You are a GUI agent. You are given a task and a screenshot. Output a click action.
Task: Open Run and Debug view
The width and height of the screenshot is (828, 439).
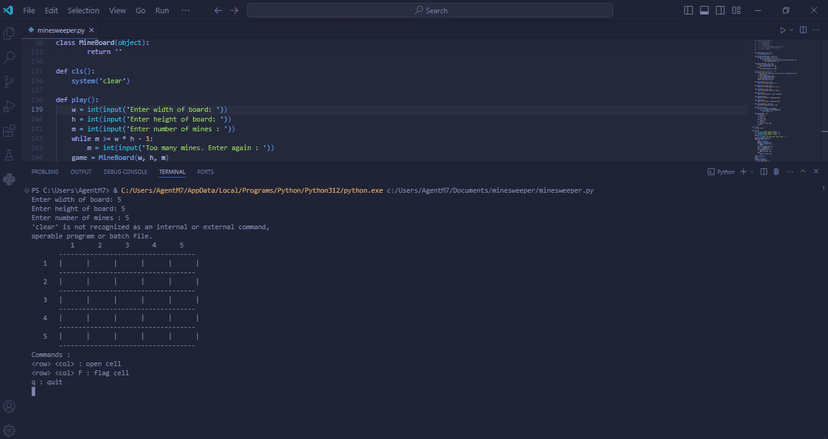coord(9,106)
